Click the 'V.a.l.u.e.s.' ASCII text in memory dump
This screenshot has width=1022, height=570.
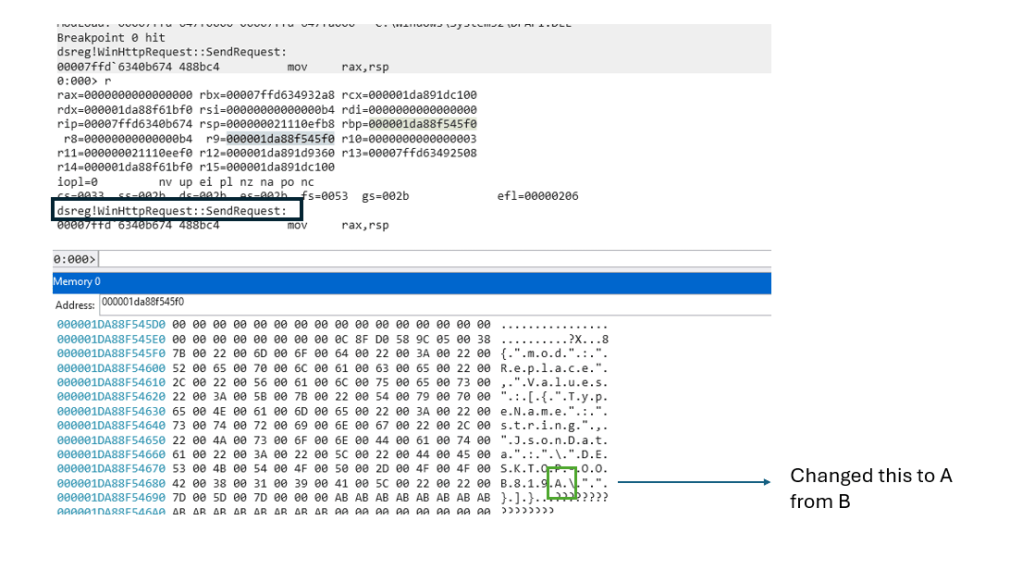pyautogui.click(x=560, y=381)
